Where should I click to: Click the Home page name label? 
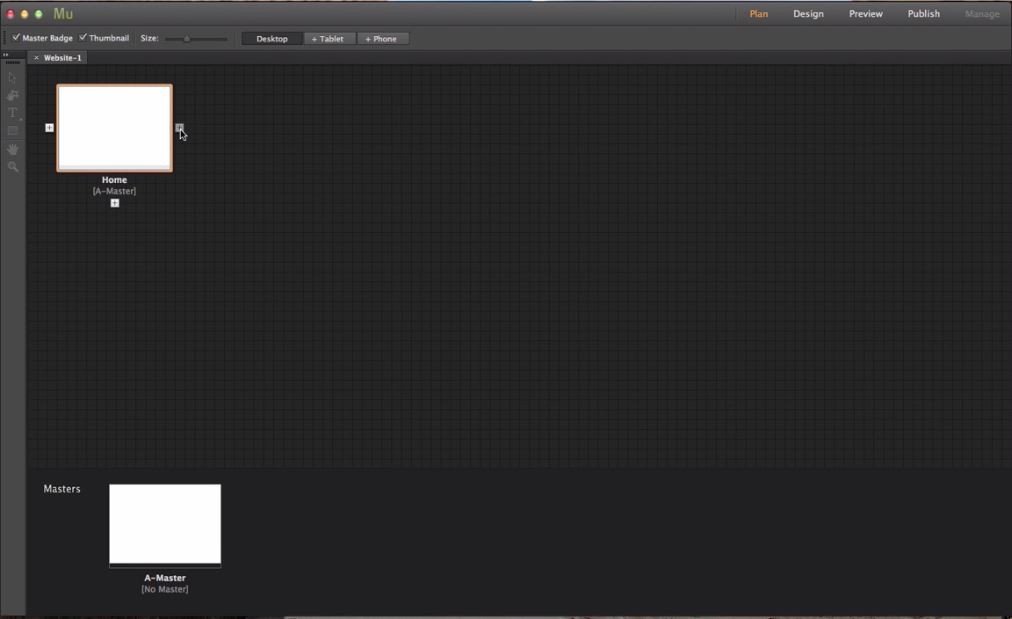click(x=114, y=180)
